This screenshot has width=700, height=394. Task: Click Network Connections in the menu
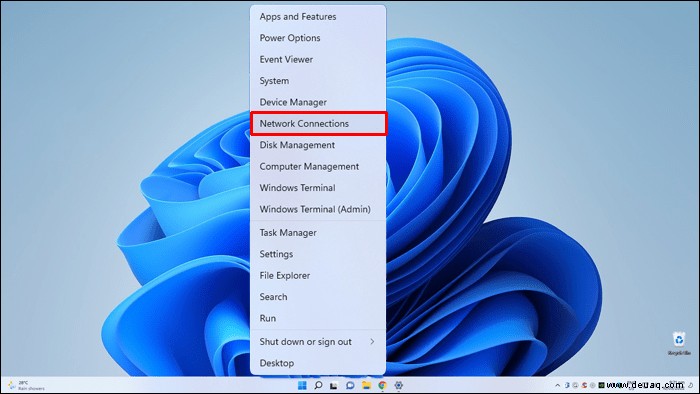[318, 124]
